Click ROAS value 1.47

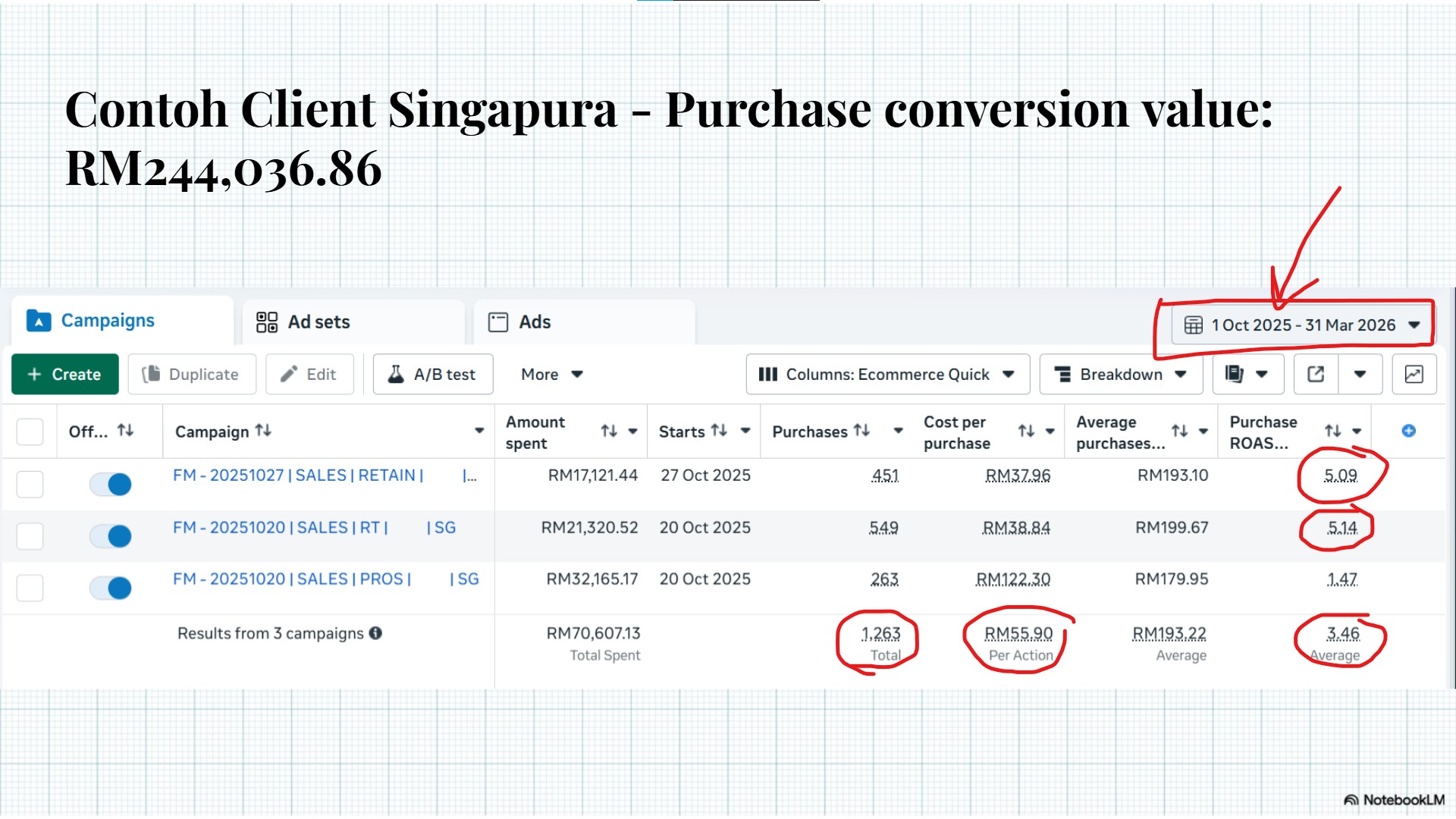(1342, 579)
